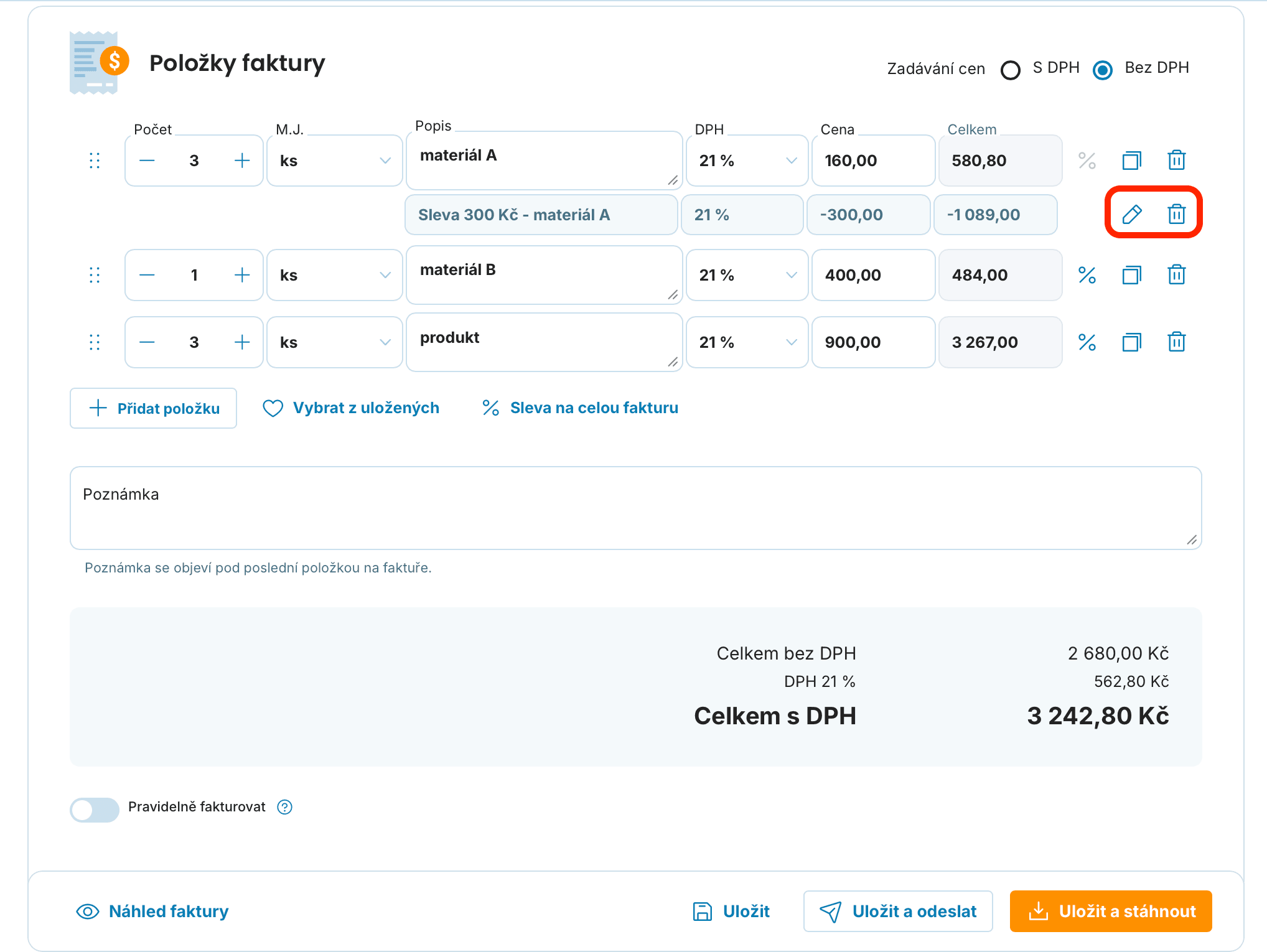Open unit dropdown for materiál A
Screen dimensions: 1267x952
(x=335, y=161)
